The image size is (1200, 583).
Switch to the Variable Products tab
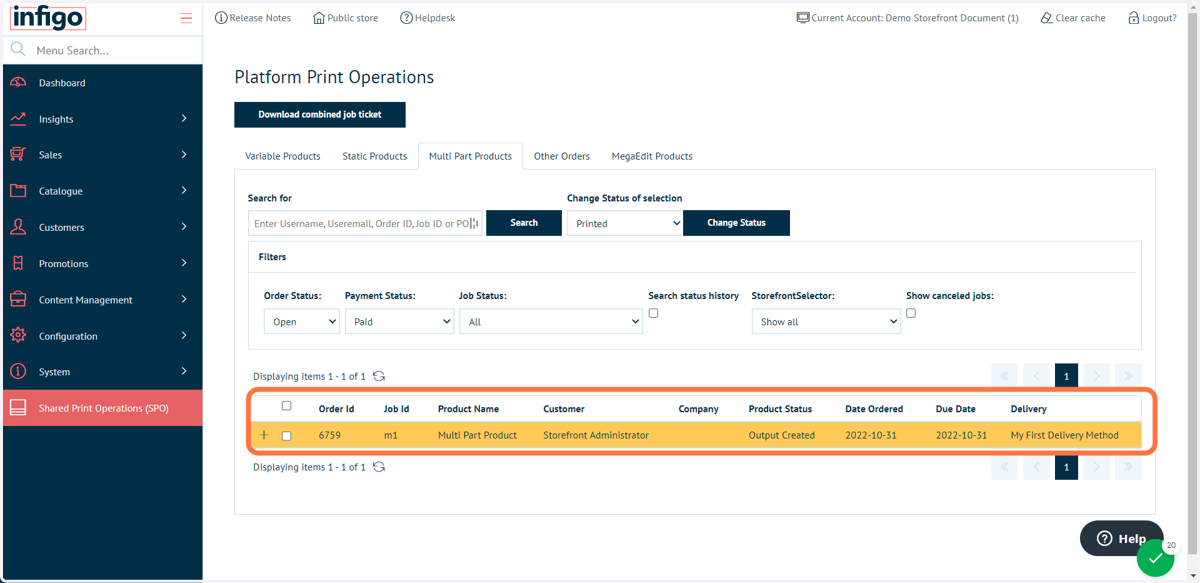(283, 156)
